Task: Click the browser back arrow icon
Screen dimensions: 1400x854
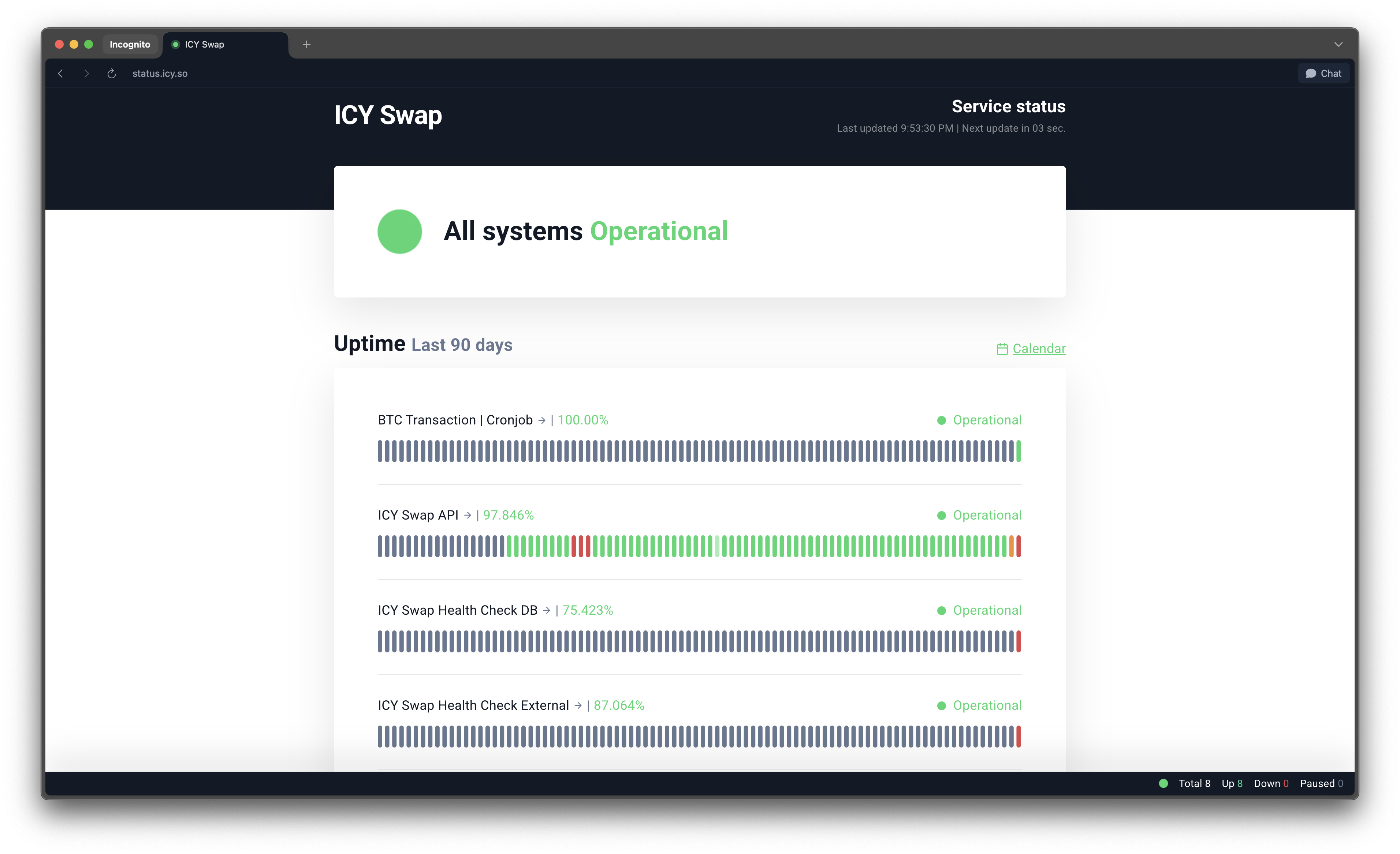Action: point(60,73)
